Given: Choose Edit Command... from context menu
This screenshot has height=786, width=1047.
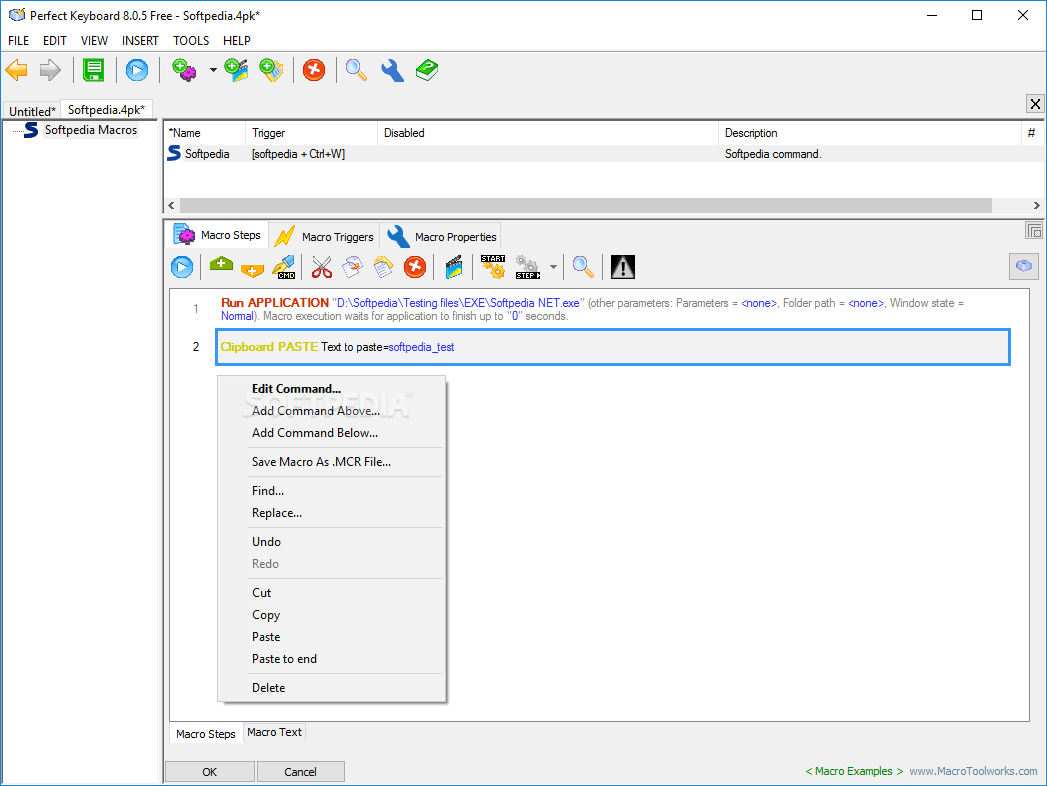Looking at the screenshot, I should pyautogui.click(x=296, y=389).
